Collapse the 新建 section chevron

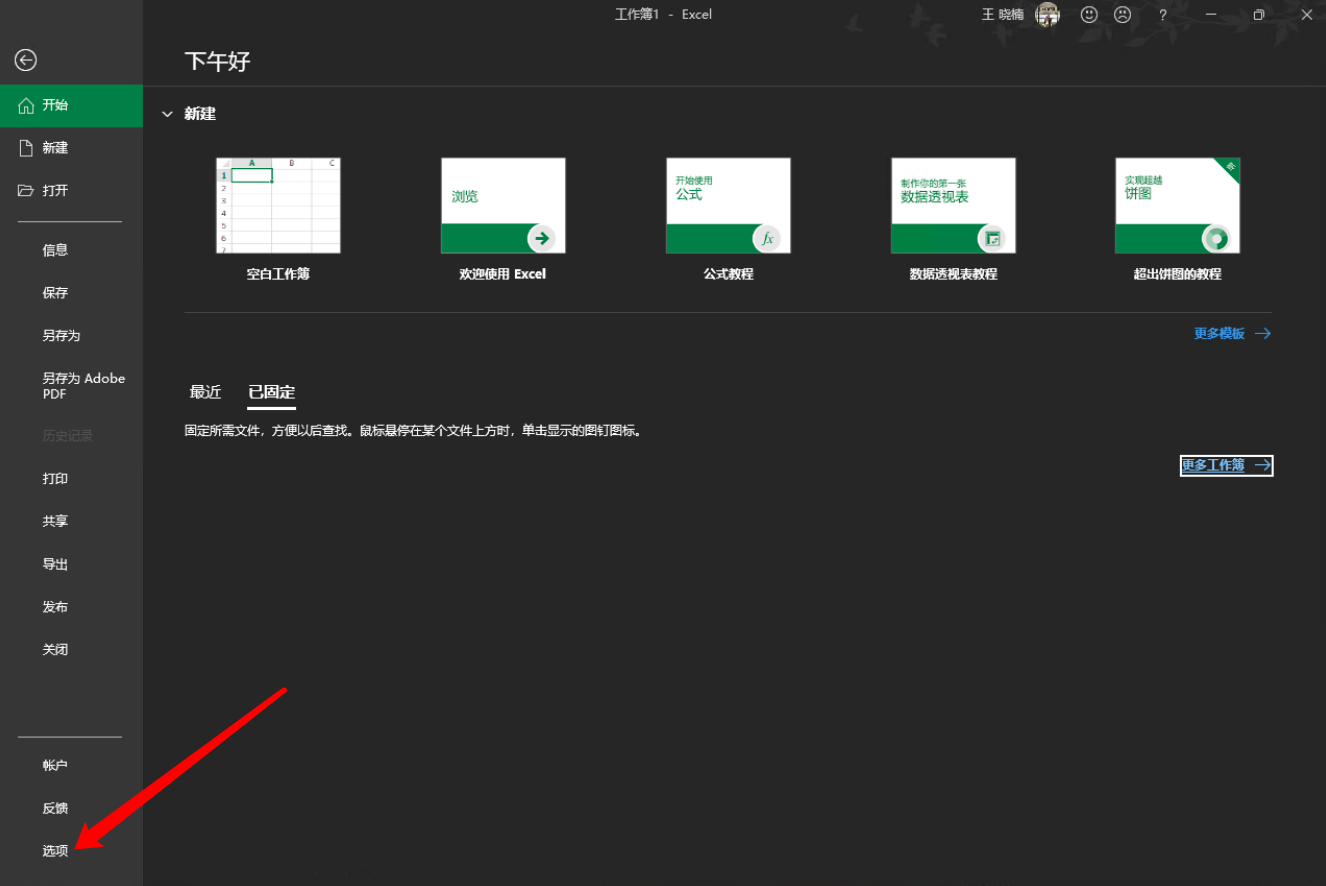point(167,114)
